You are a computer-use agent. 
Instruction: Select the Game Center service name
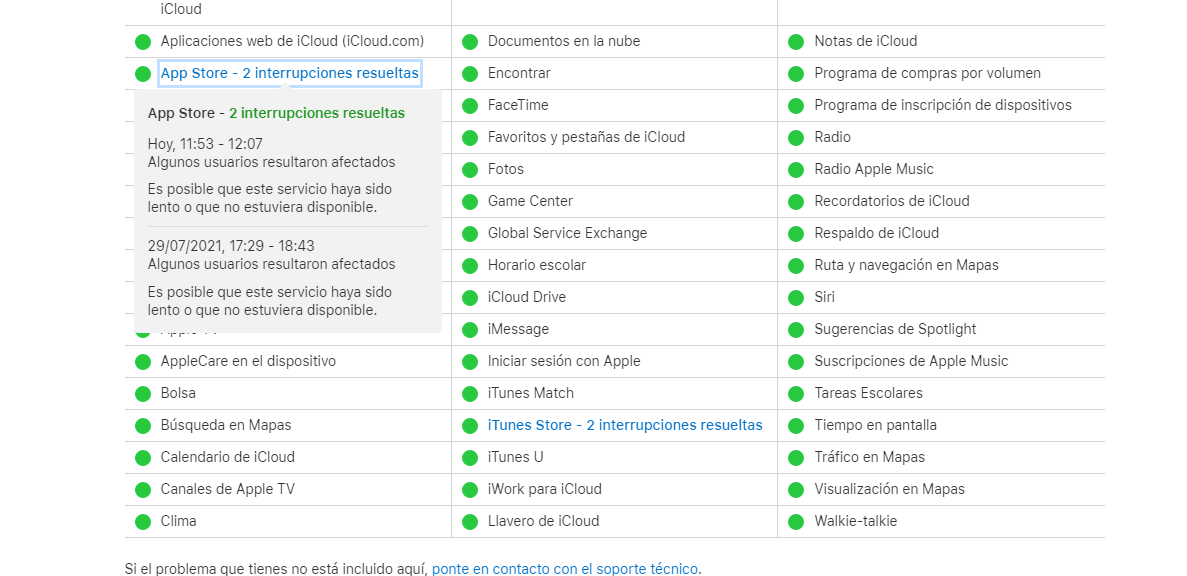530,201
